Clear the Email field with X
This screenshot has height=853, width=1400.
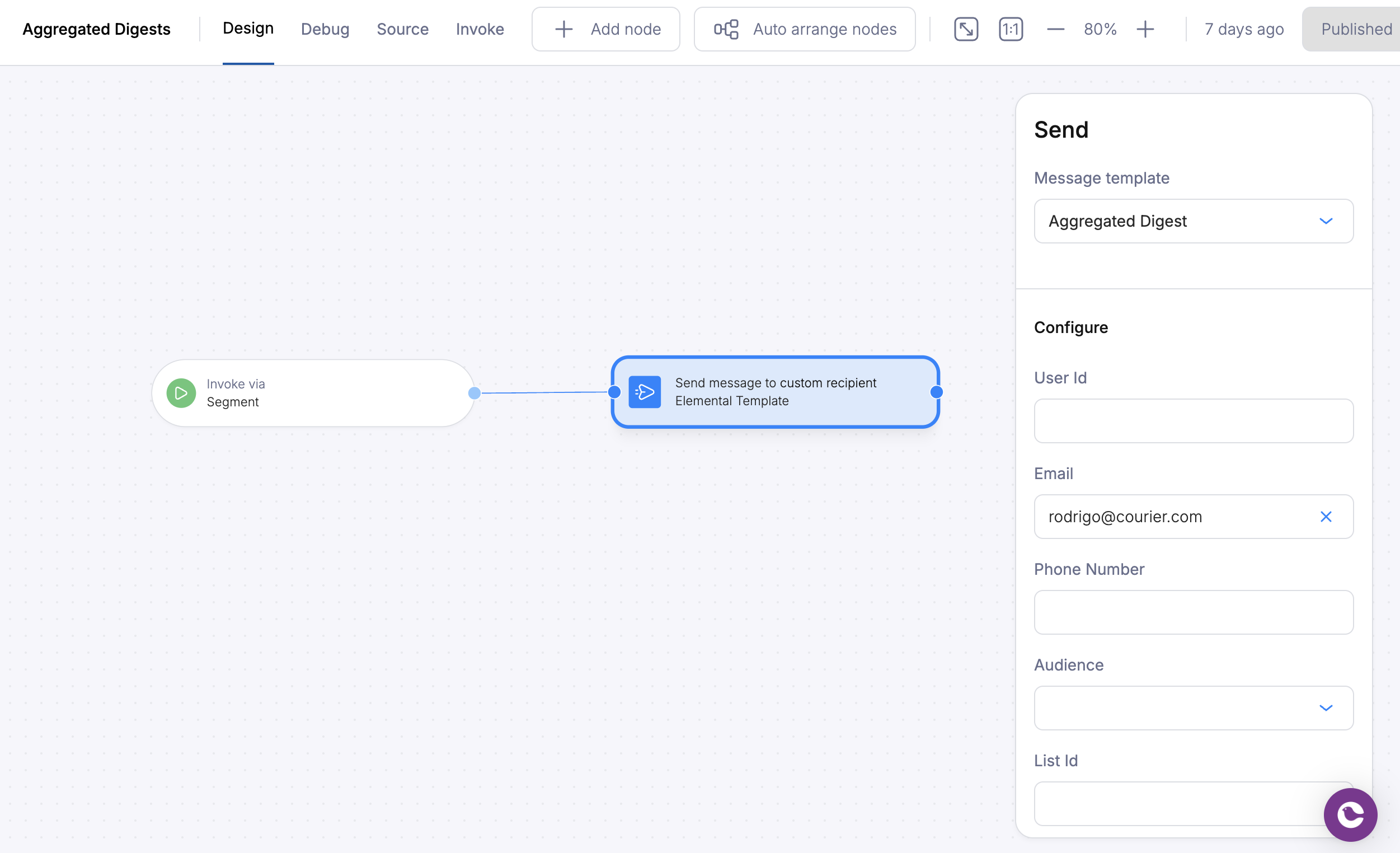tap(1326, 517)
